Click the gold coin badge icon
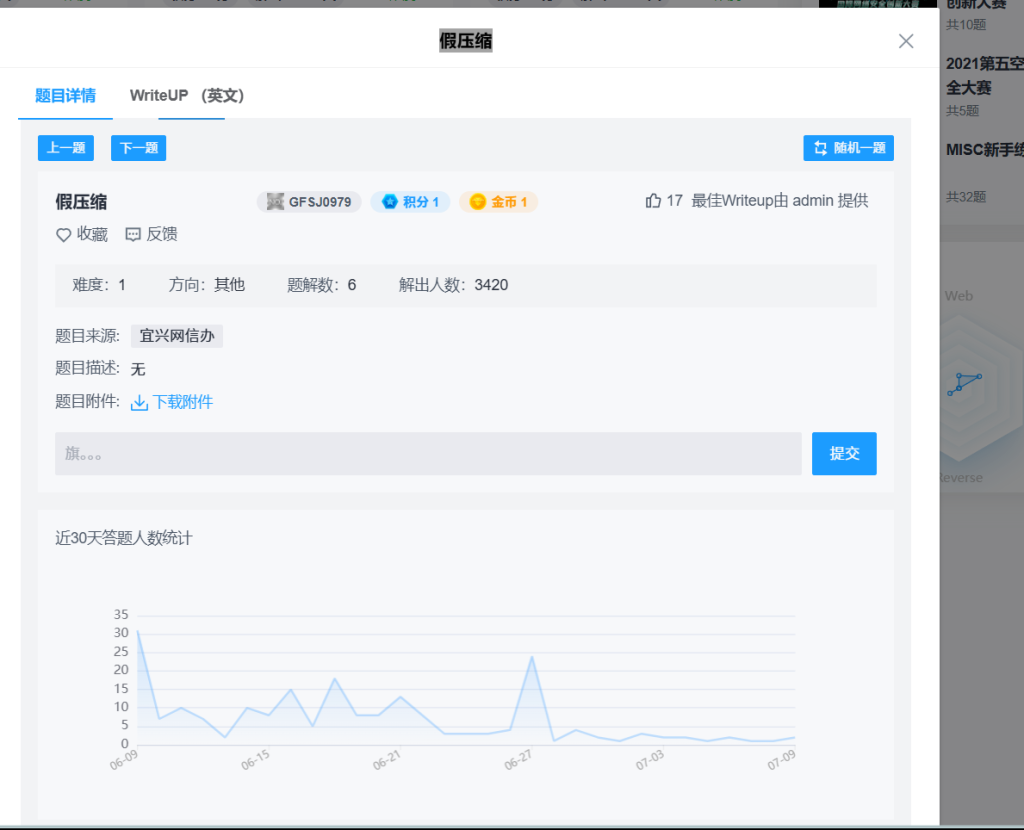The height and width of the screenshot is (830, 1024). (x=478, y=202)
